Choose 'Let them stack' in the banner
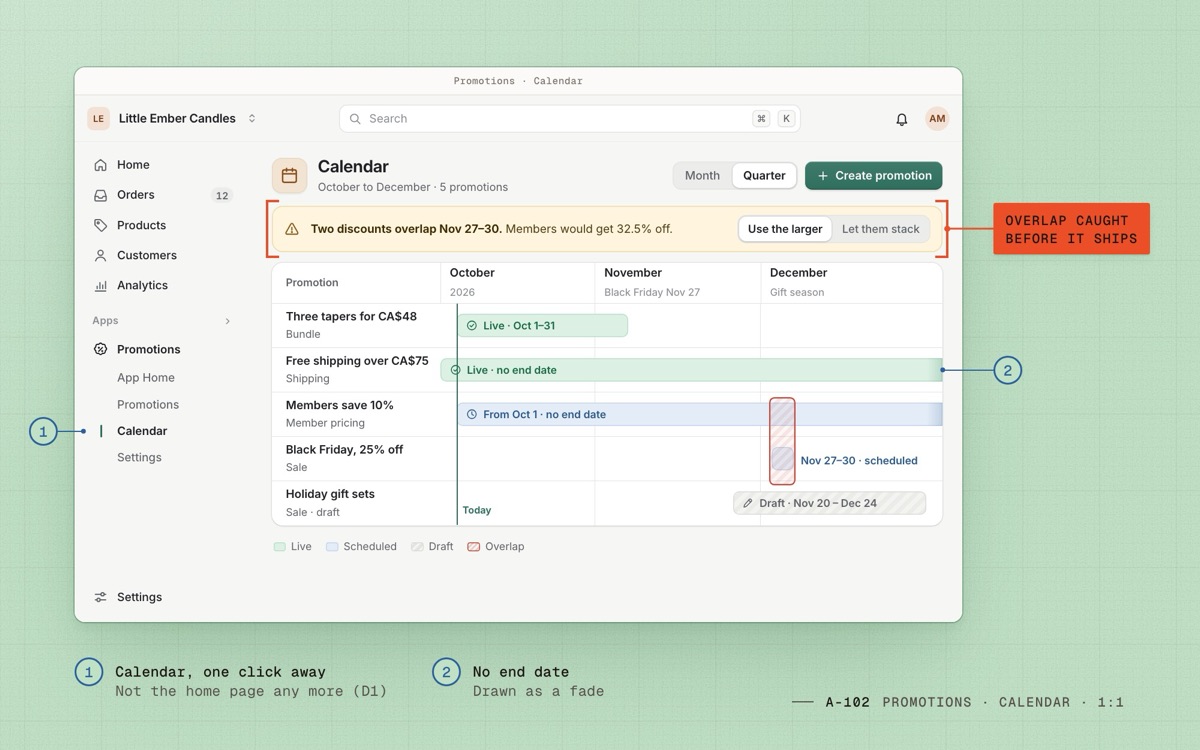Viewport: 1200px width, 750px height. pos(881,229)
